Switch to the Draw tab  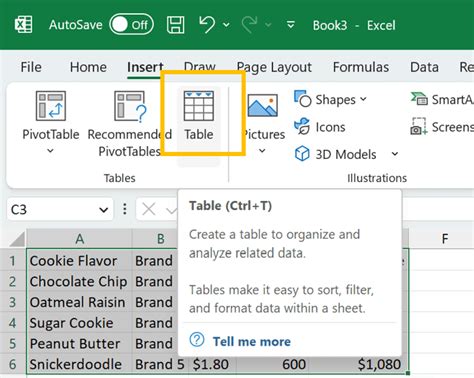pos(200,66)
